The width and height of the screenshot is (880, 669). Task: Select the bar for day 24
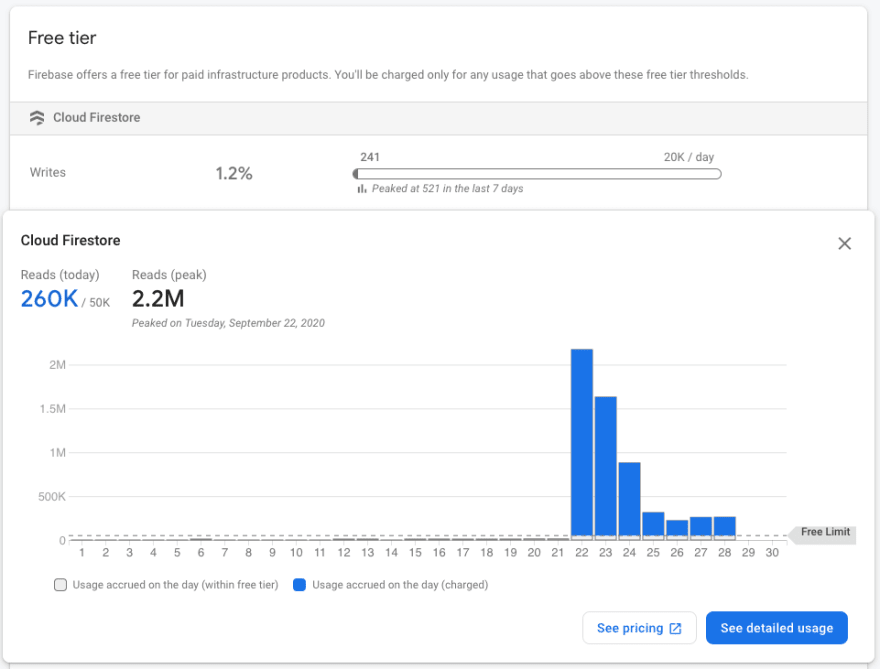tap(630, 501)
